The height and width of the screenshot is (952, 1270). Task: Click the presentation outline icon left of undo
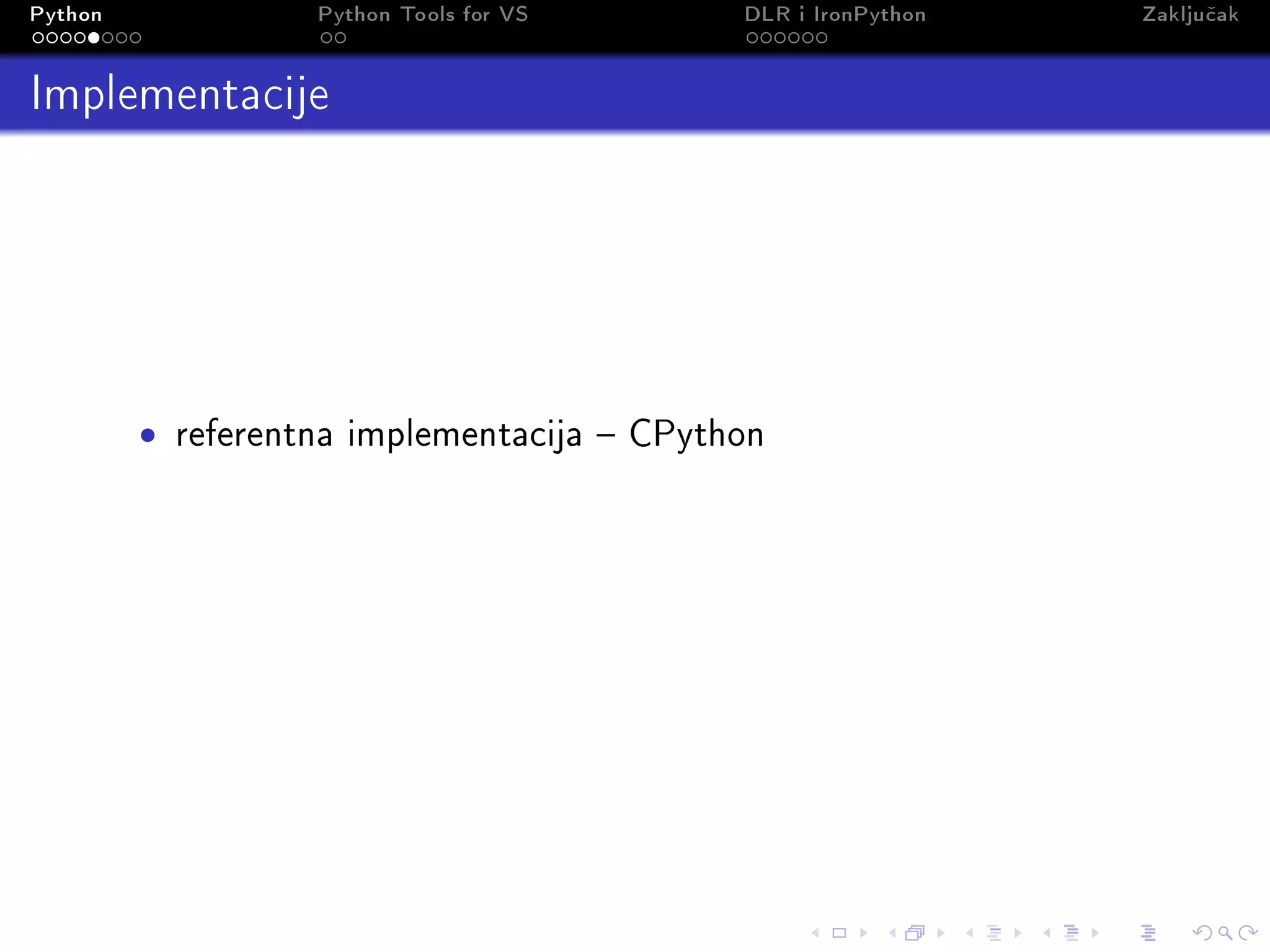pos(1148,933)
